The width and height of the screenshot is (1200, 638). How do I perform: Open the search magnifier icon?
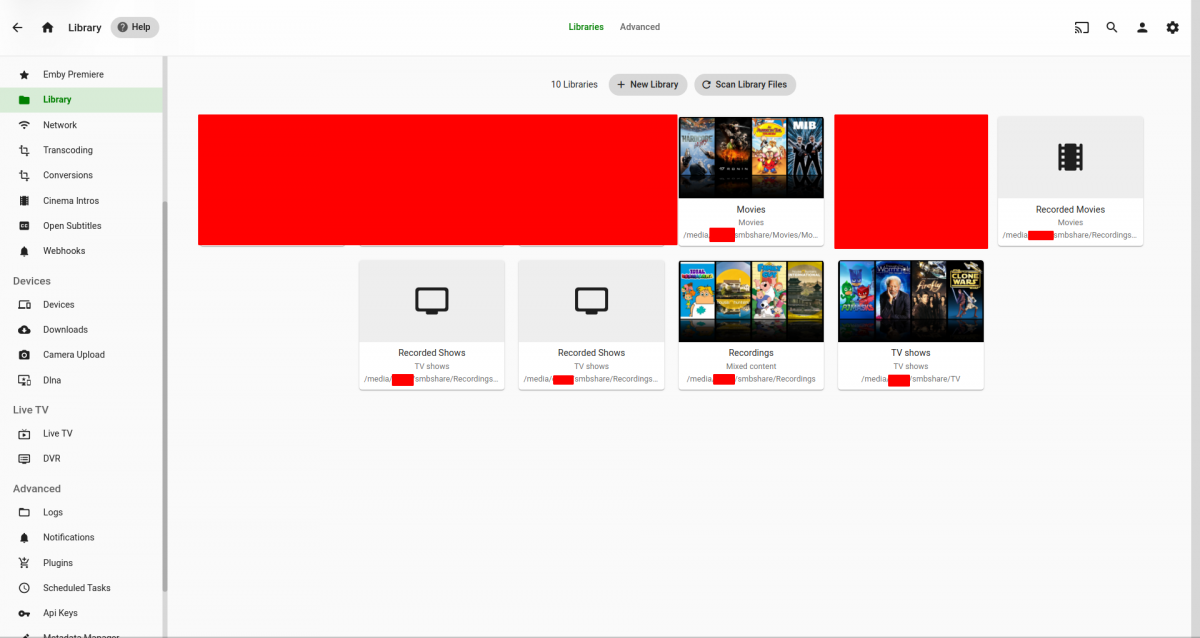(x=1112, y=27)
